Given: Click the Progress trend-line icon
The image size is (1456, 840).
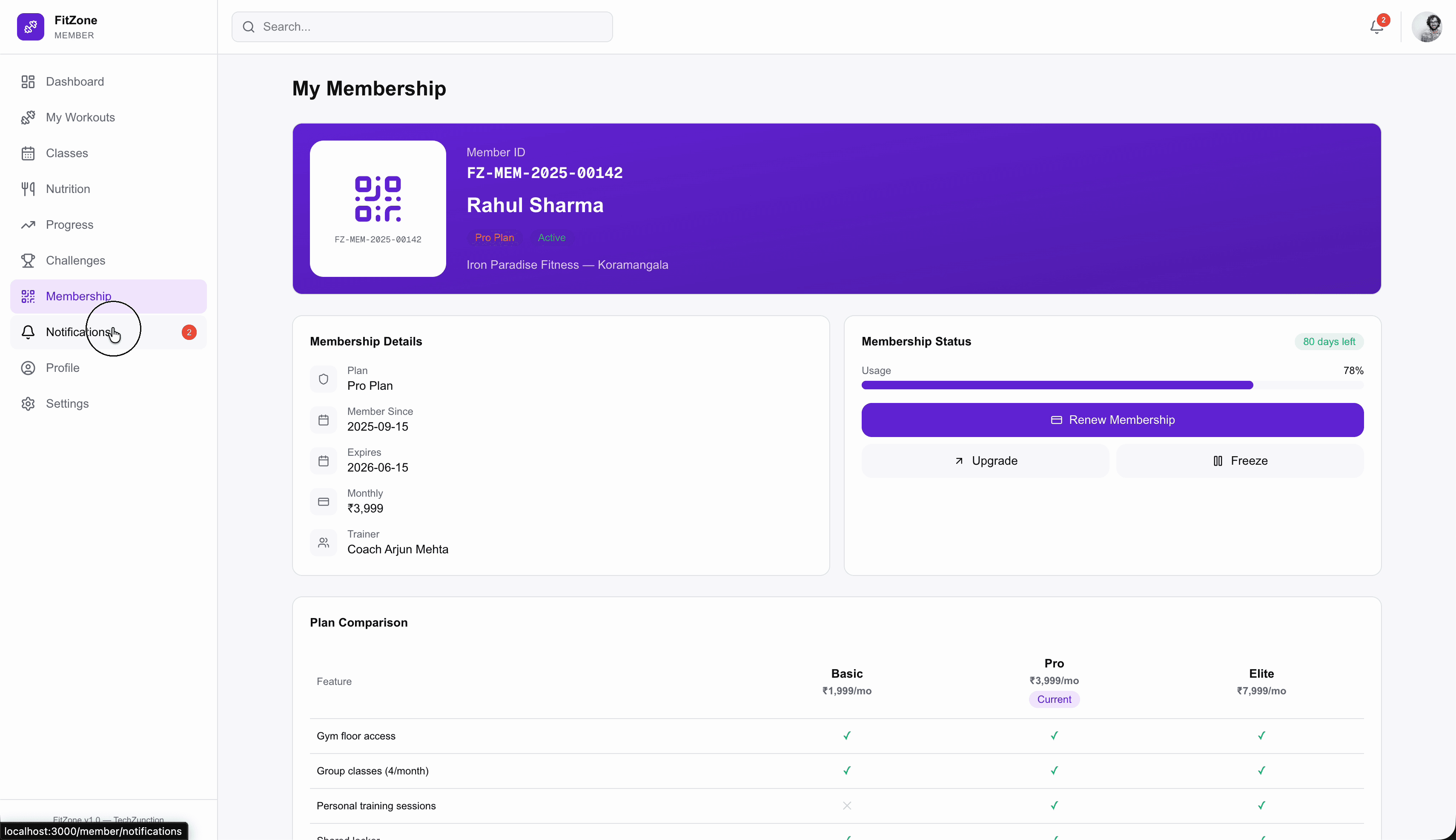Looking at the screenshot, I should pos(28,224).
